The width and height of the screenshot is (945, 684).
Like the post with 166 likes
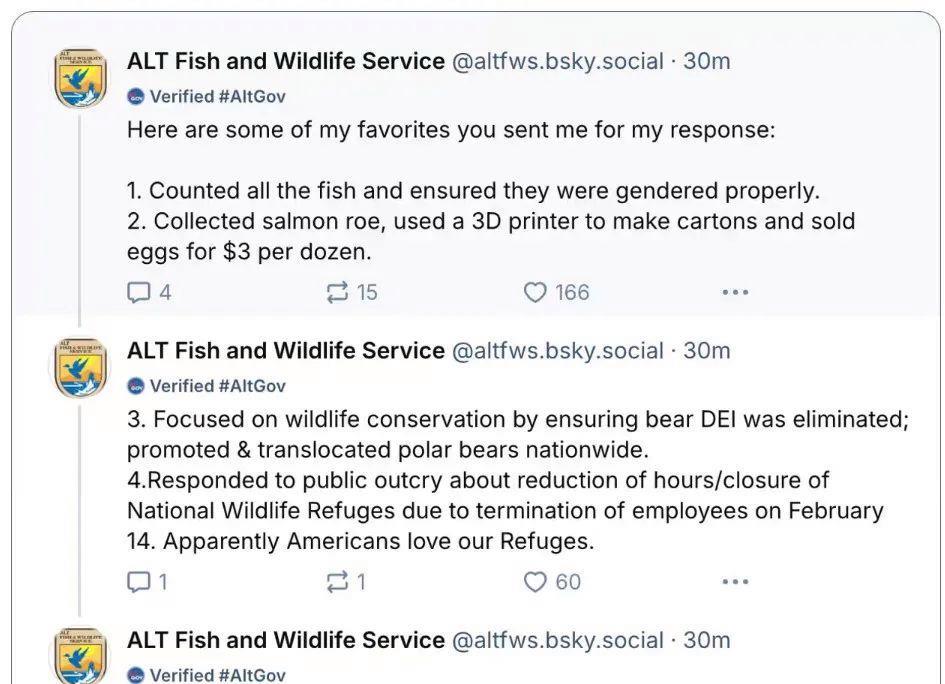[x=536, y=292]
